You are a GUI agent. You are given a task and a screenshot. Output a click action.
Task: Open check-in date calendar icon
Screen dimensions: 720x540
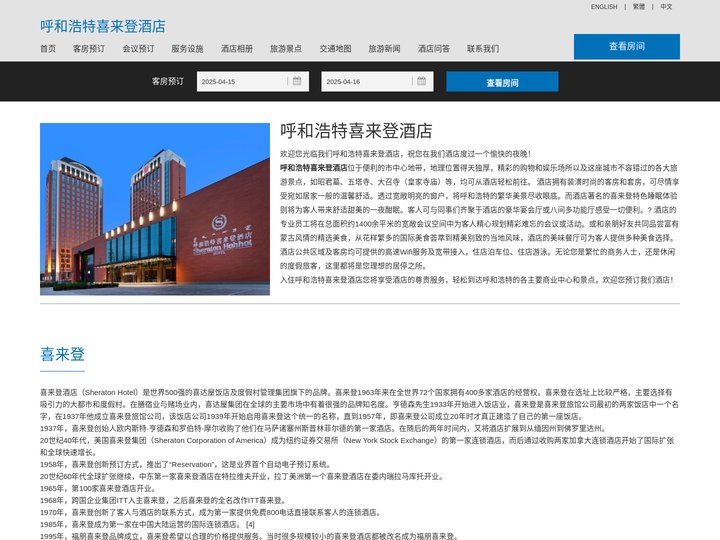[x=297, y=81]
